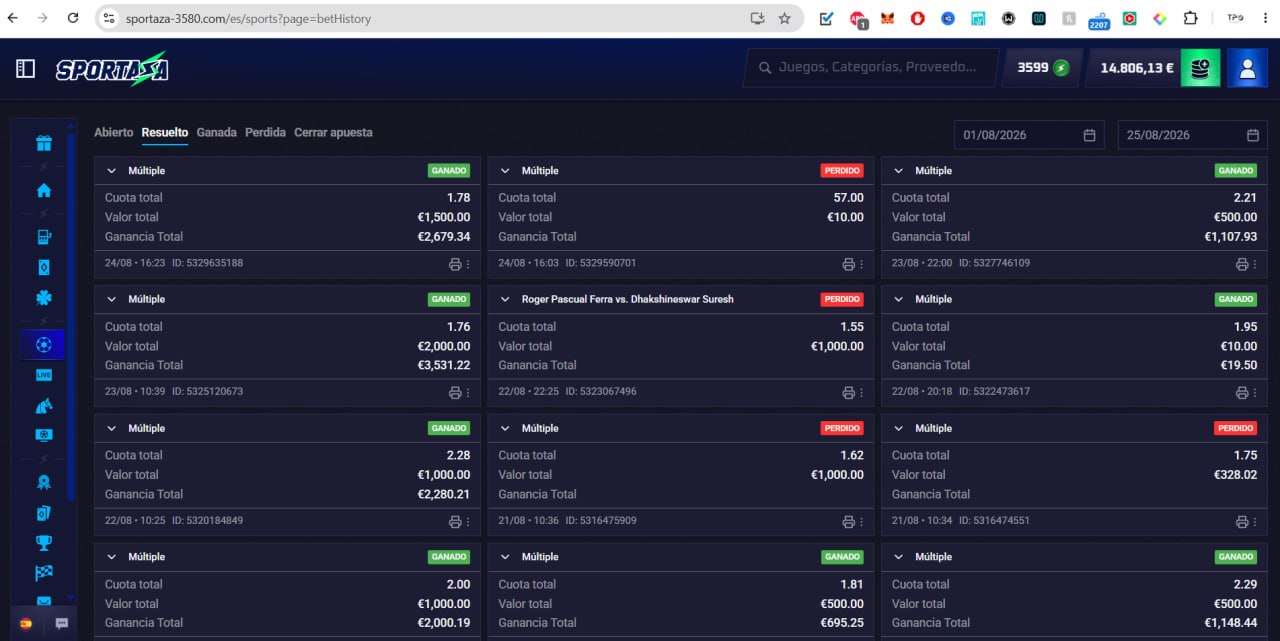This screenshot has width=1280, height=641.
Task: Change language via the Spanish flag icon
Action: point(26,623)
